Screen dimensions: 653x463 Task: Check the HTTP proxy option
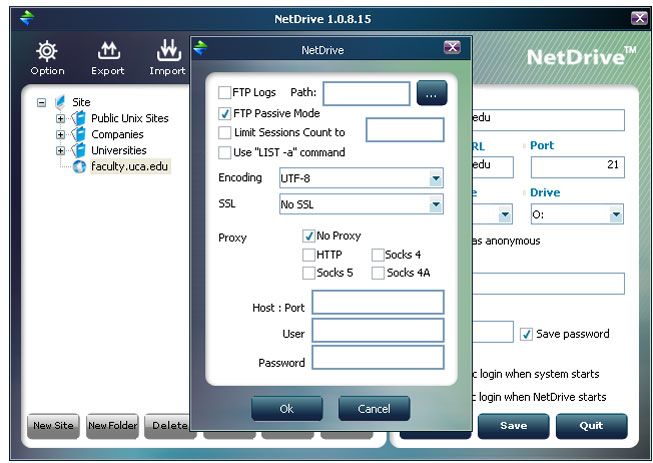point(309,254)
